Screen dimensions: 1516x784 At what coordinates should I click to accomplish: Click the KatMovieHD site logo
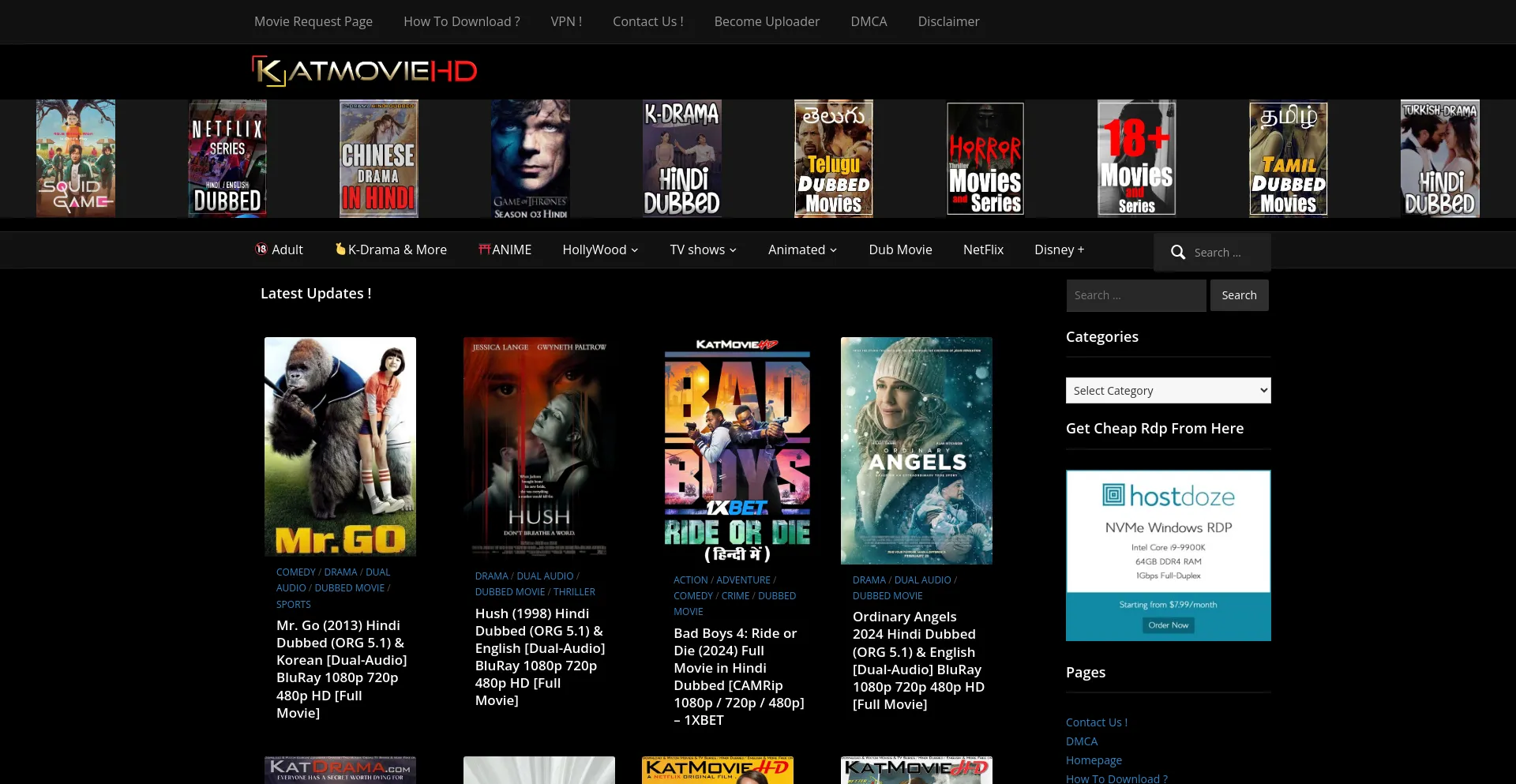click(x=364, y=71)
